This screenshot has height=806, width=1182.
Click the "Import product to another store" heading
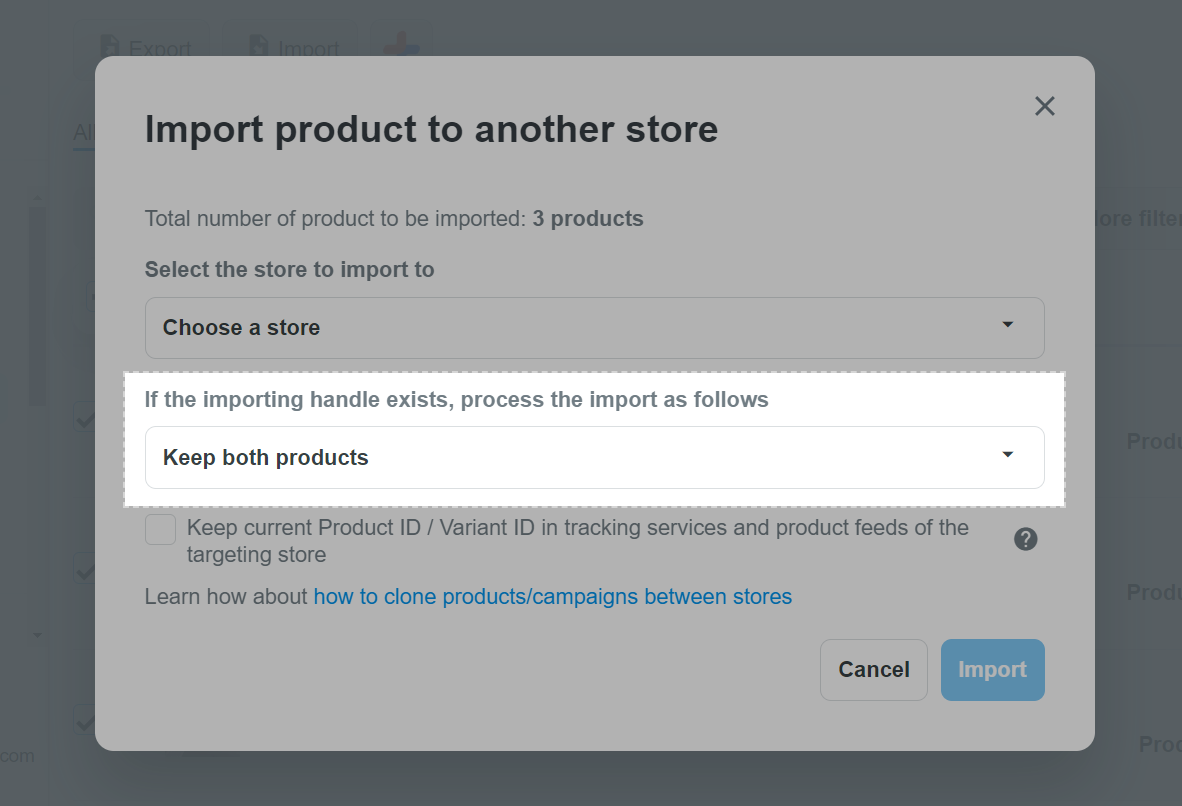coord(431,129)
